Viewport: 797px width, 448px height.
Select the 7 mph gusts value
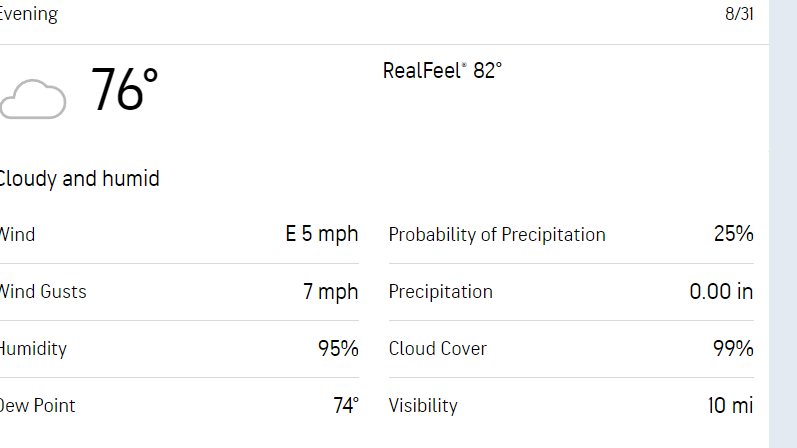[x=330, y=292]
